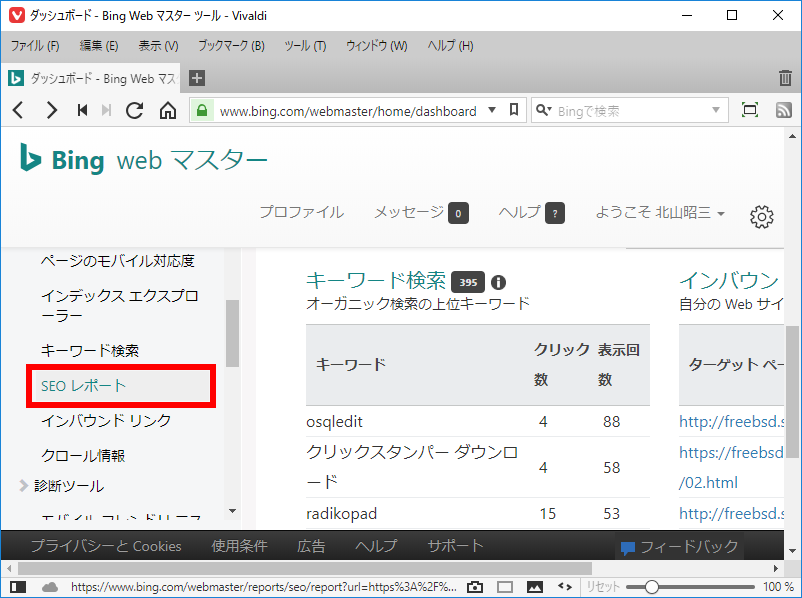This screenshot has height=598, width=802.
Task: Open インデックス エクスプローラー in sidebar
Action: (x=119, y=305)
